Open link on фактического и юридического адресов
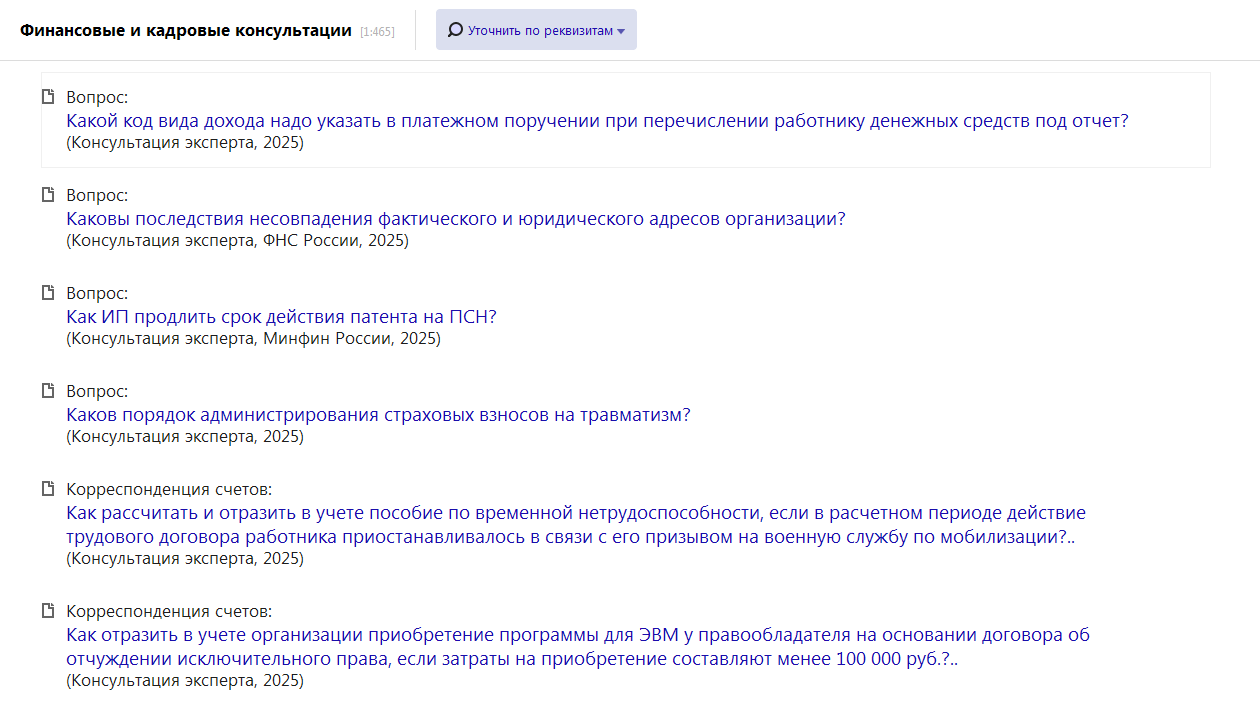 click(x=455, y=219)
